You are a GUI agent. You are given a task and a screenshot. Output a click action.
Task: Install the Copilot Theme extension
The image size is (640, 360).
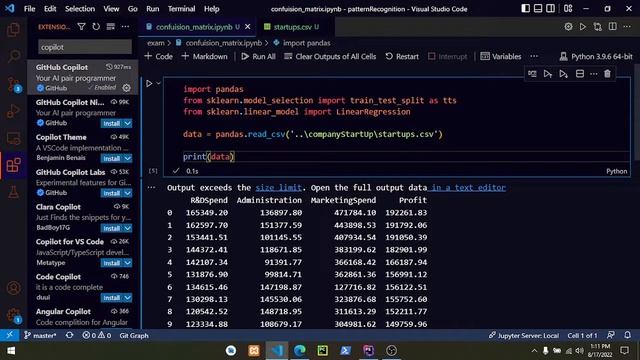111,158
